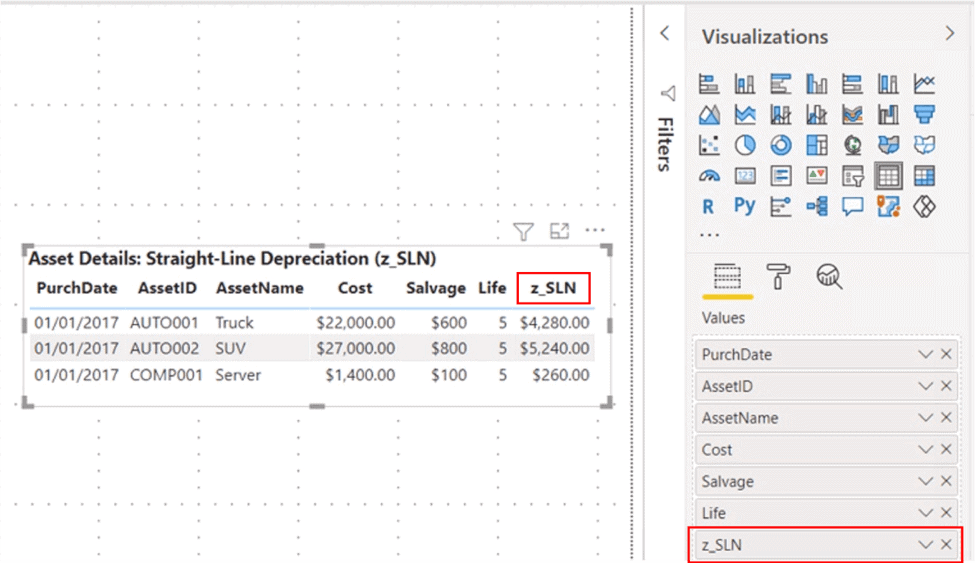Select the Decomposition tree visual
This screenshot has height=563, width=975.
[816, 207]
